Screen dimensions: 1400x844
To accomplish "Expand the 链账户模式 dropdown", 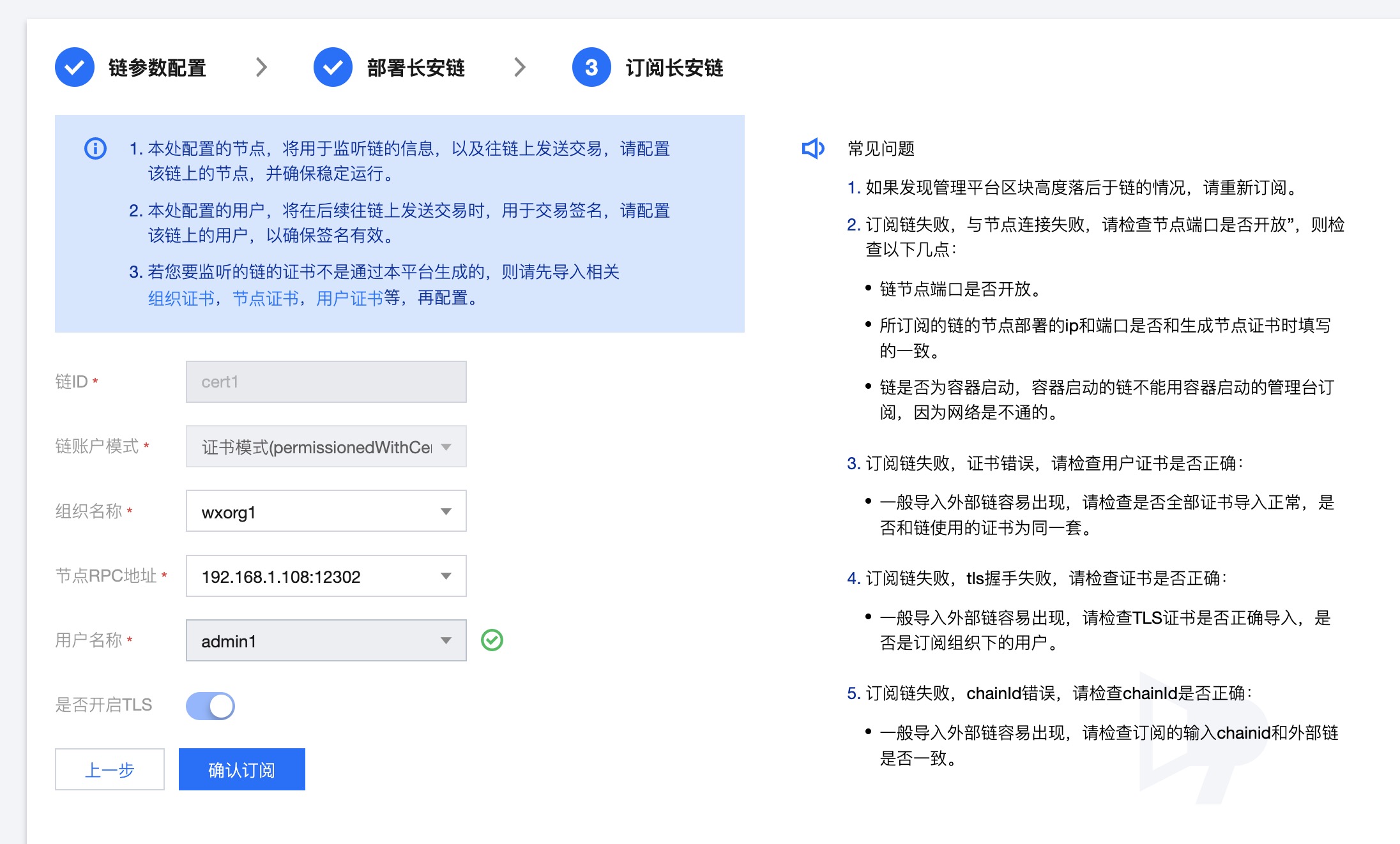I will (x=326, y=447).
